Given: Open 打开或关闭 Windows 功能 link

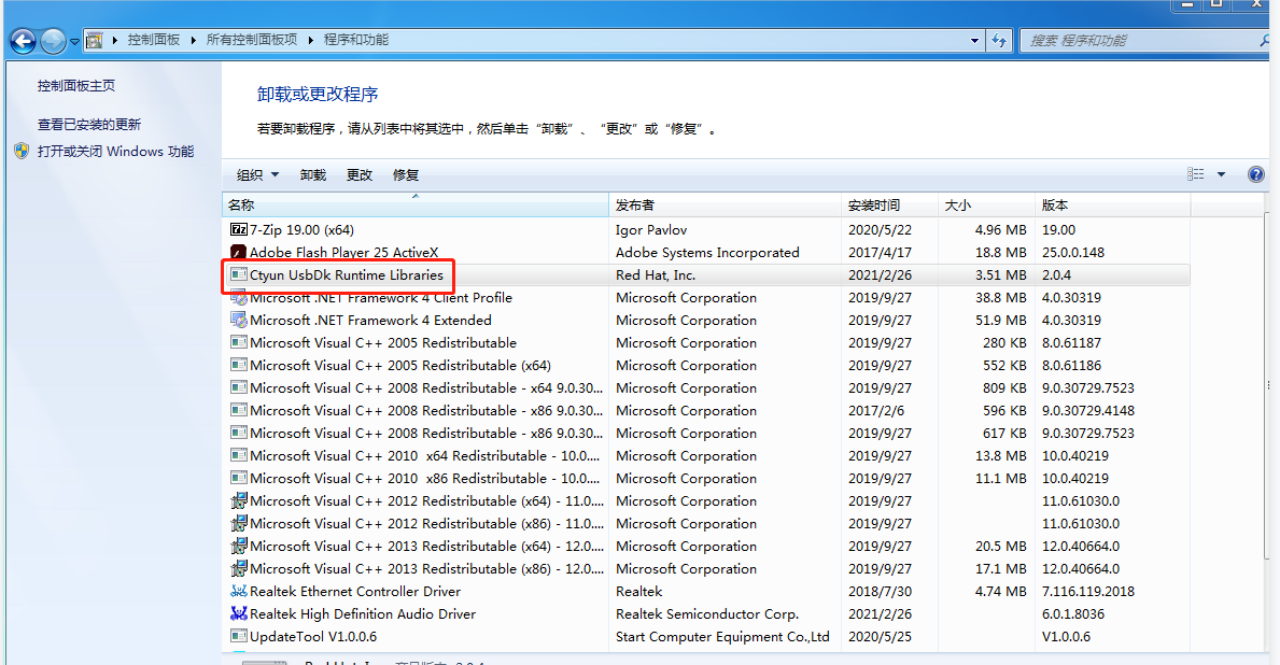Looking at the screenshot, I should coord(115,152).
